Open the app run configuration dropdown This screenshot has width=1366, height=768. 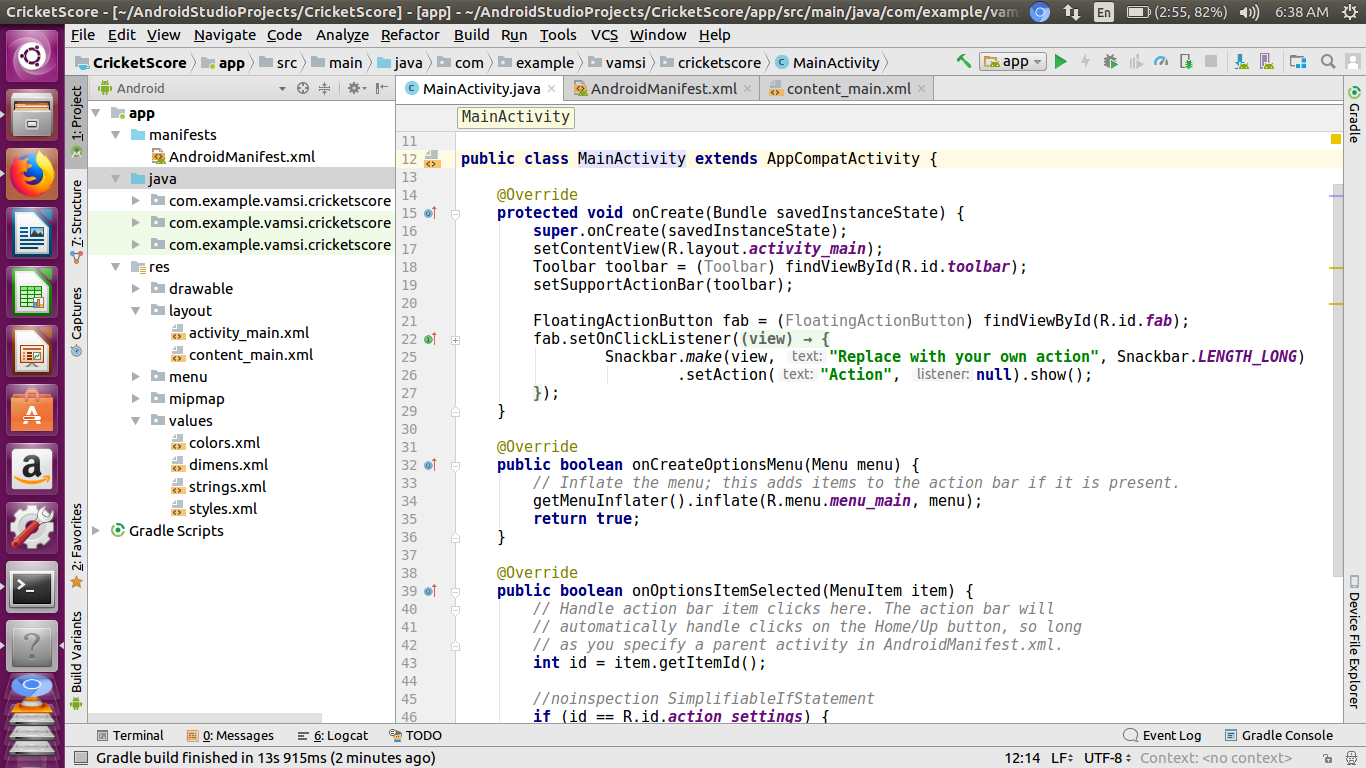click(1013, 62)
